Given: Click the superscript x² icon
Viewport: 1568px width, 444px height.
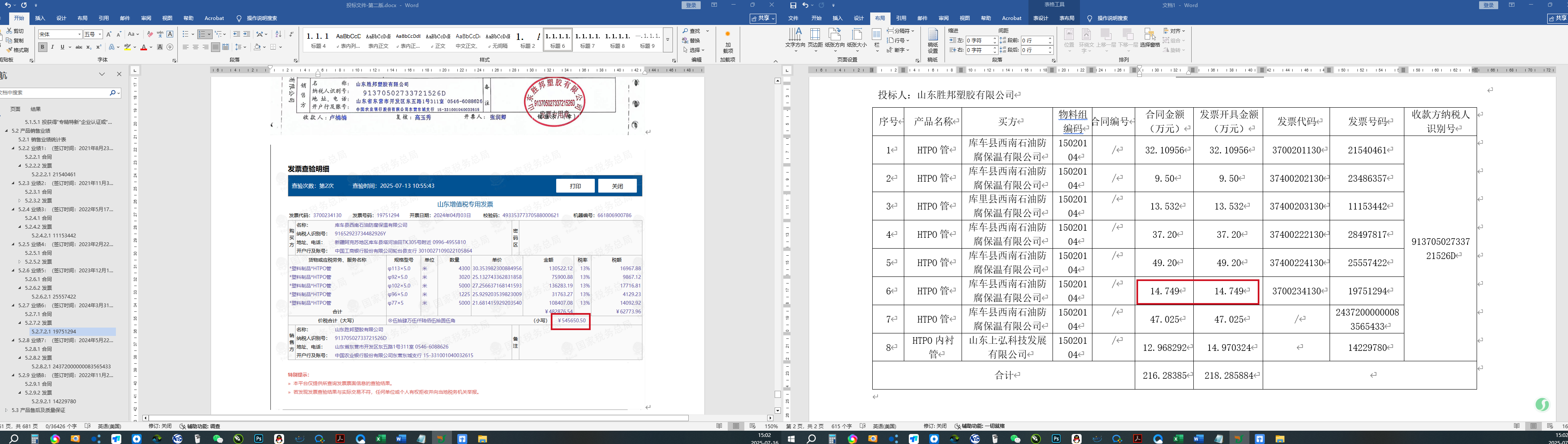Looking at the screenshot, I should click(98, 47).
